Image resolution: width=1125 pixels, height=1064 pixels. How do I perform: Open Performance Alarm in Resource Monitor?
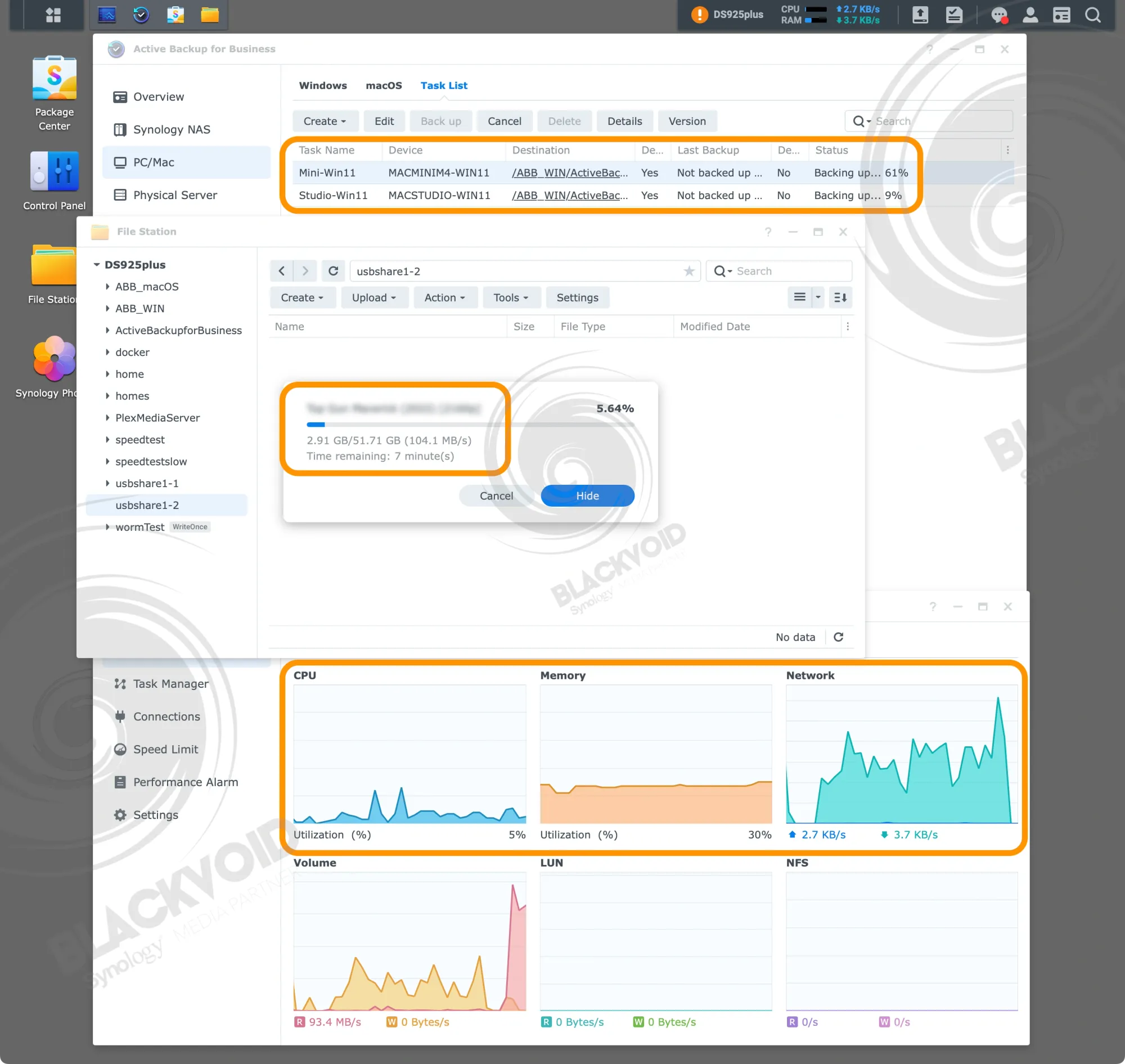(x=187, y=782)
